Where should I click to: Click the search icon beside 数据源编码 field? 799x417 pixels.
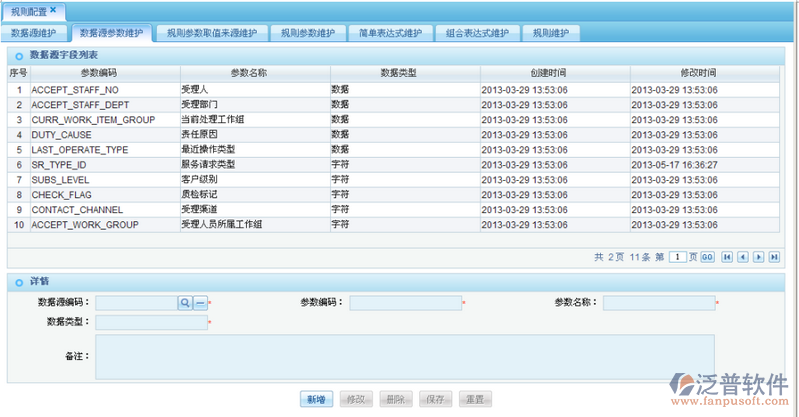point(185,302)
